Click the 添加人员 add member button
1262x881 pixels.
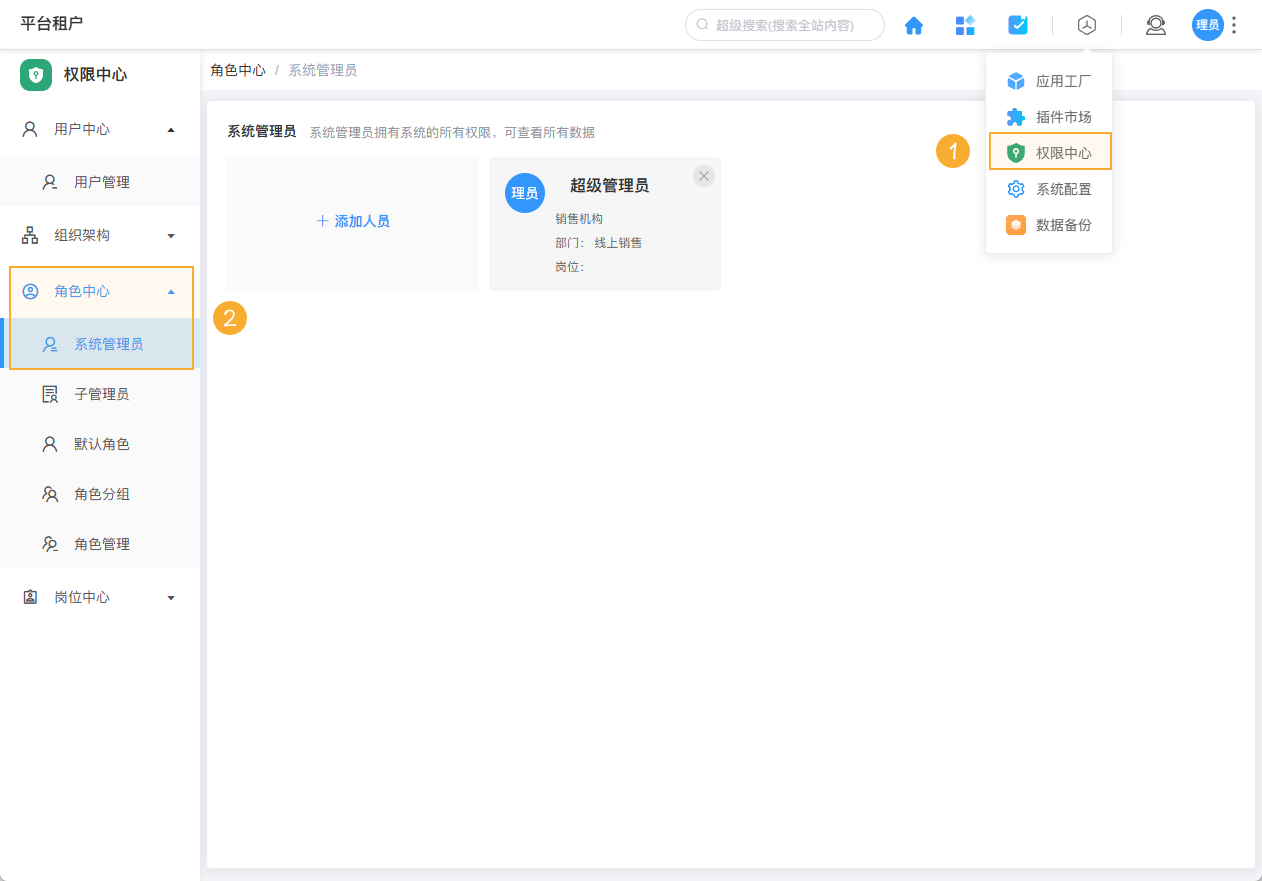click(352, 221)
